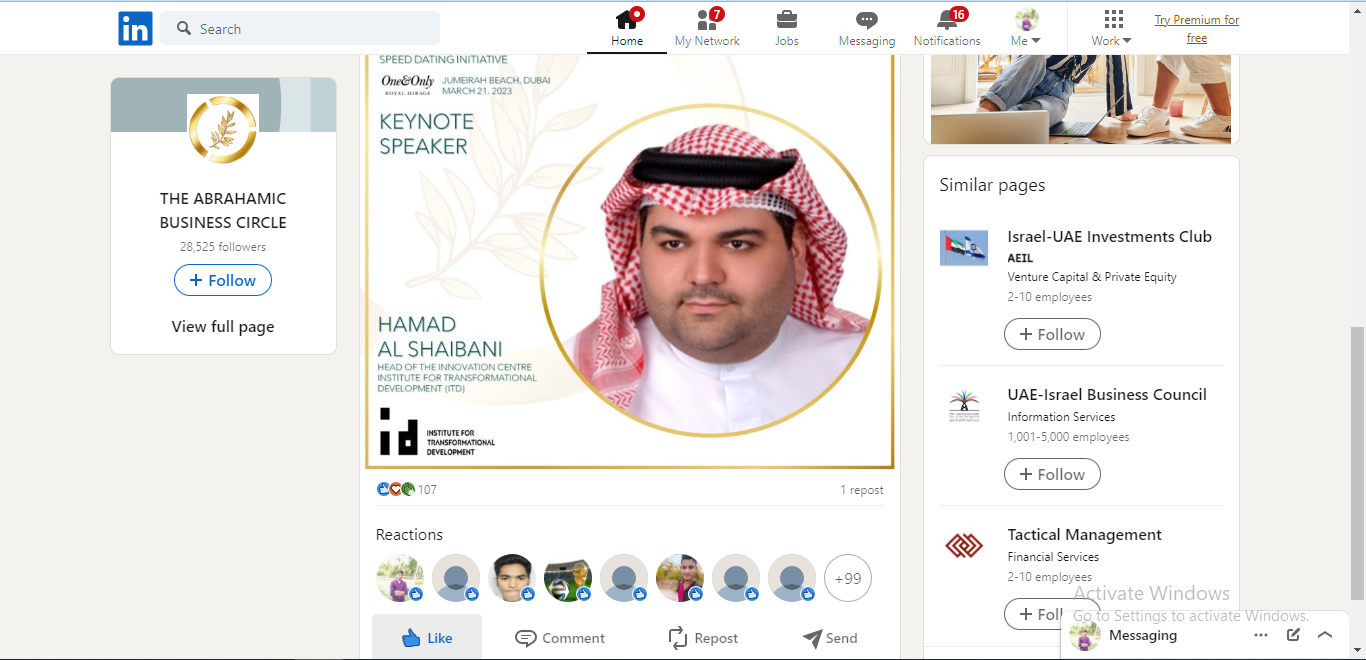This screenshot has height=660, width=1366.
Task: Go to Home tab
Action: 627,28
